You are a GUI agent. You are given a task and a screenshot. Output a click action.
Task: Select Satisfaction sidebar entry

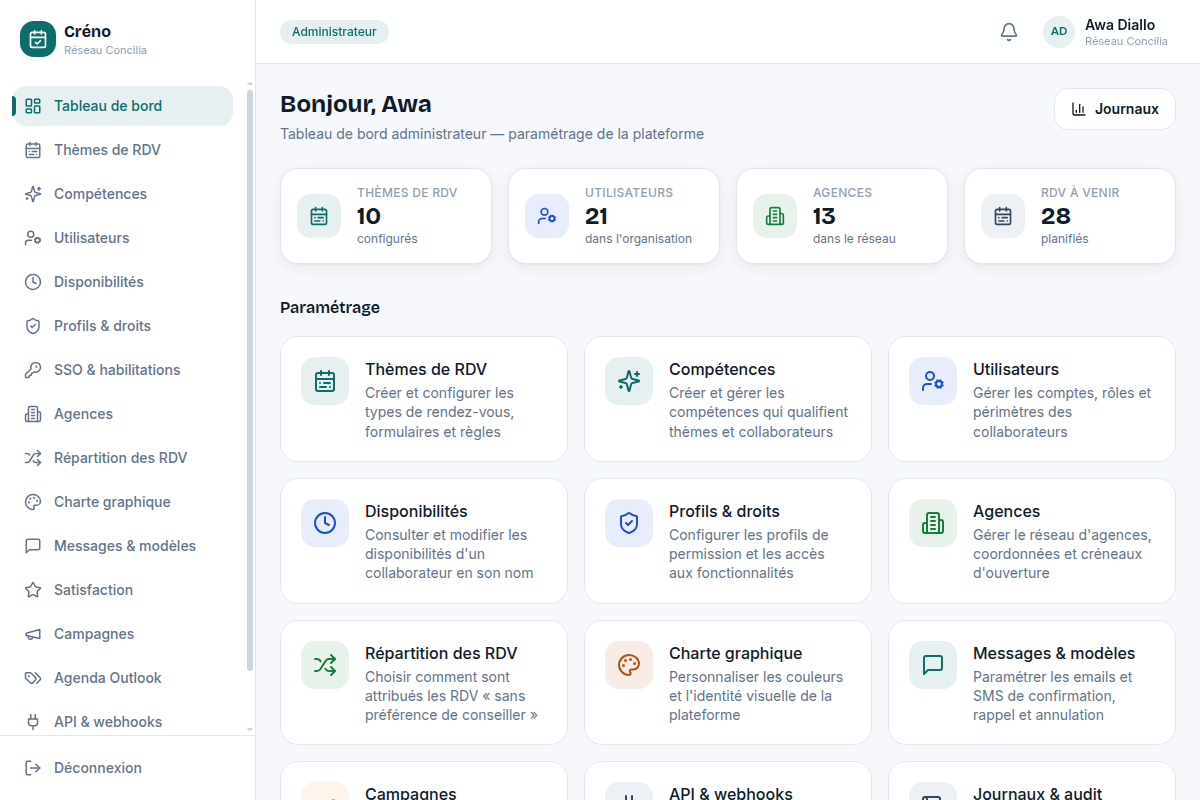(x=122, y=590)
